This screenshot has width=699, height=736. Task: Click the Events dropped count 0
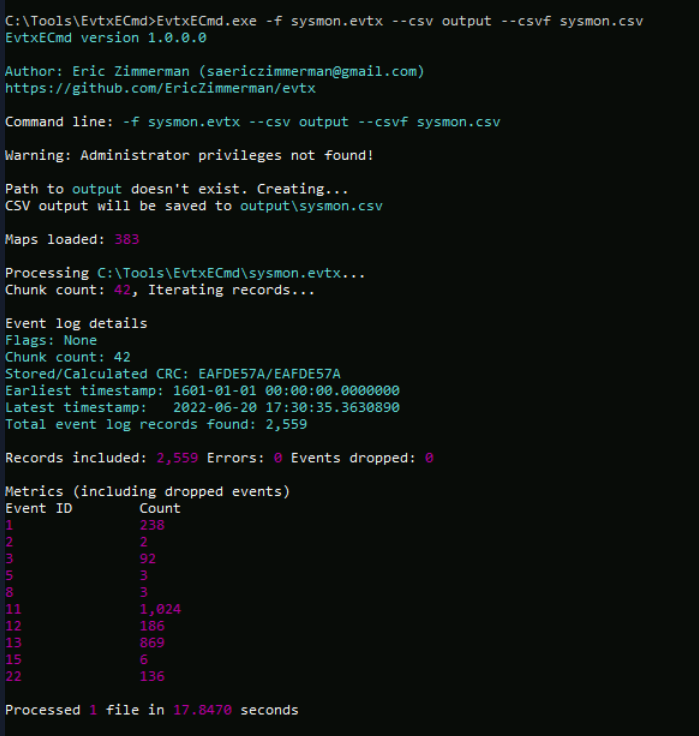pos(429,458)
